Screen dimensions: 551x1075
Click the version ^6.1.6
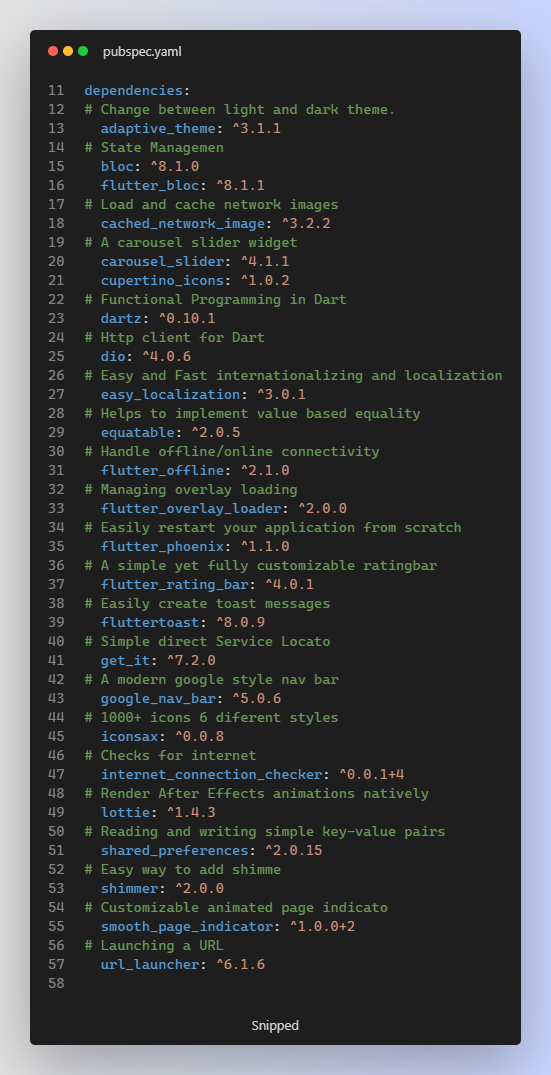pos(240,965)
